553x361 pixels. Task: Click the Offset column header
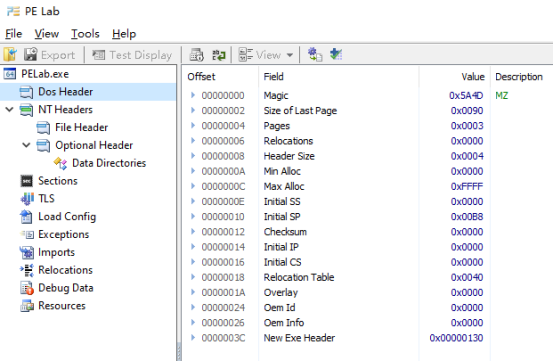click(201, 77)
